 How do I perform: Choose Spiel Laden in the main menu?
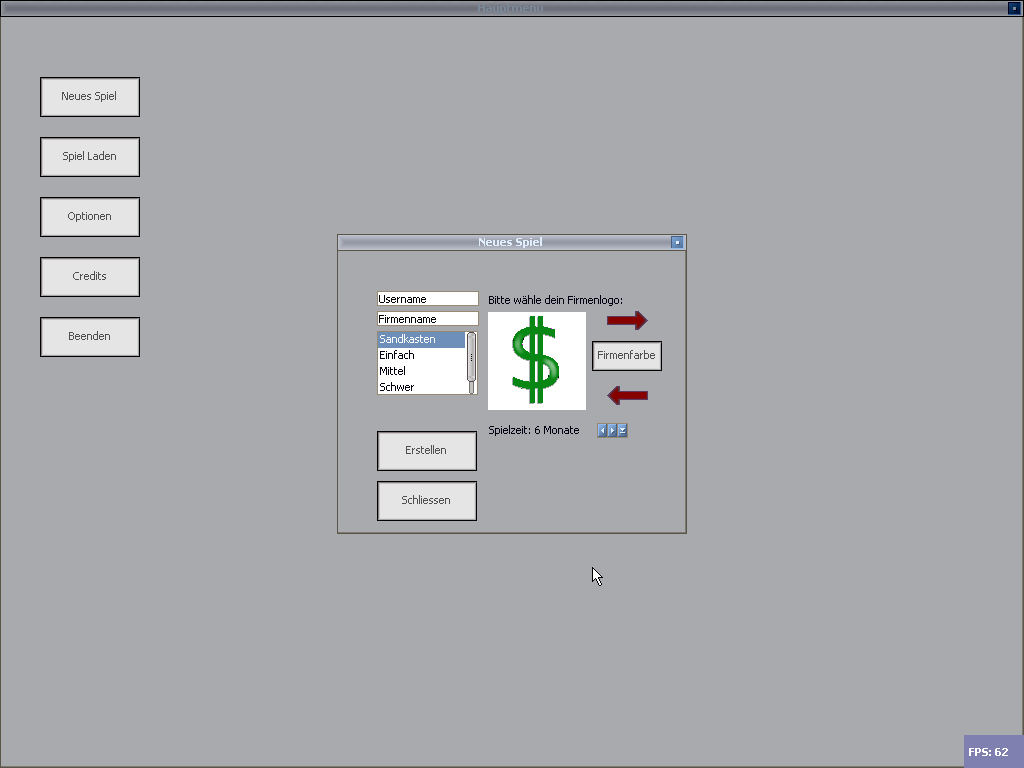90,157
